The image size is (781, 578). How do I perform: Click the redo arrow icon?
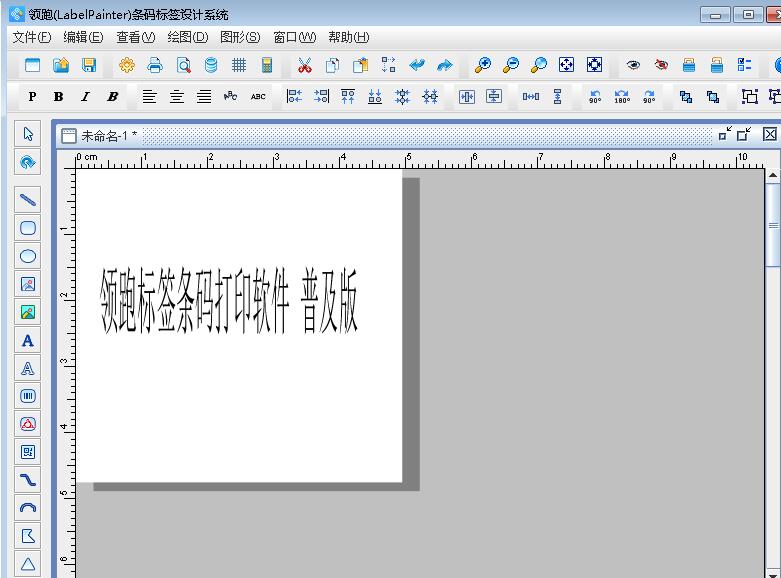[x=444, y=65]
